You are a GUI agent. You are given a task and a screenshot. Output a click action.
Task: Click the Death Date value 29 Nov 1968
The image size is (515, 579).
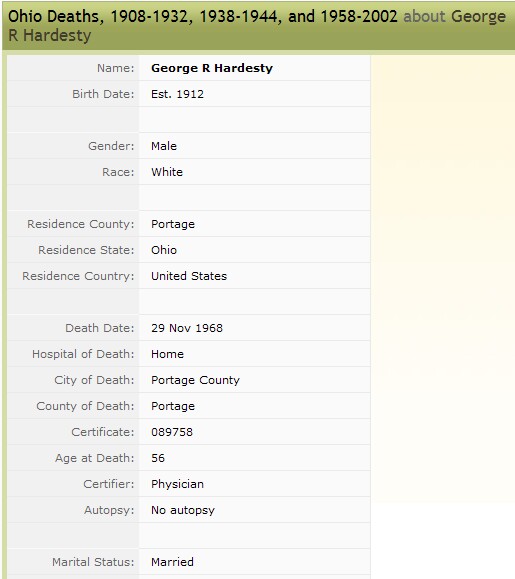tap(187, 328)
